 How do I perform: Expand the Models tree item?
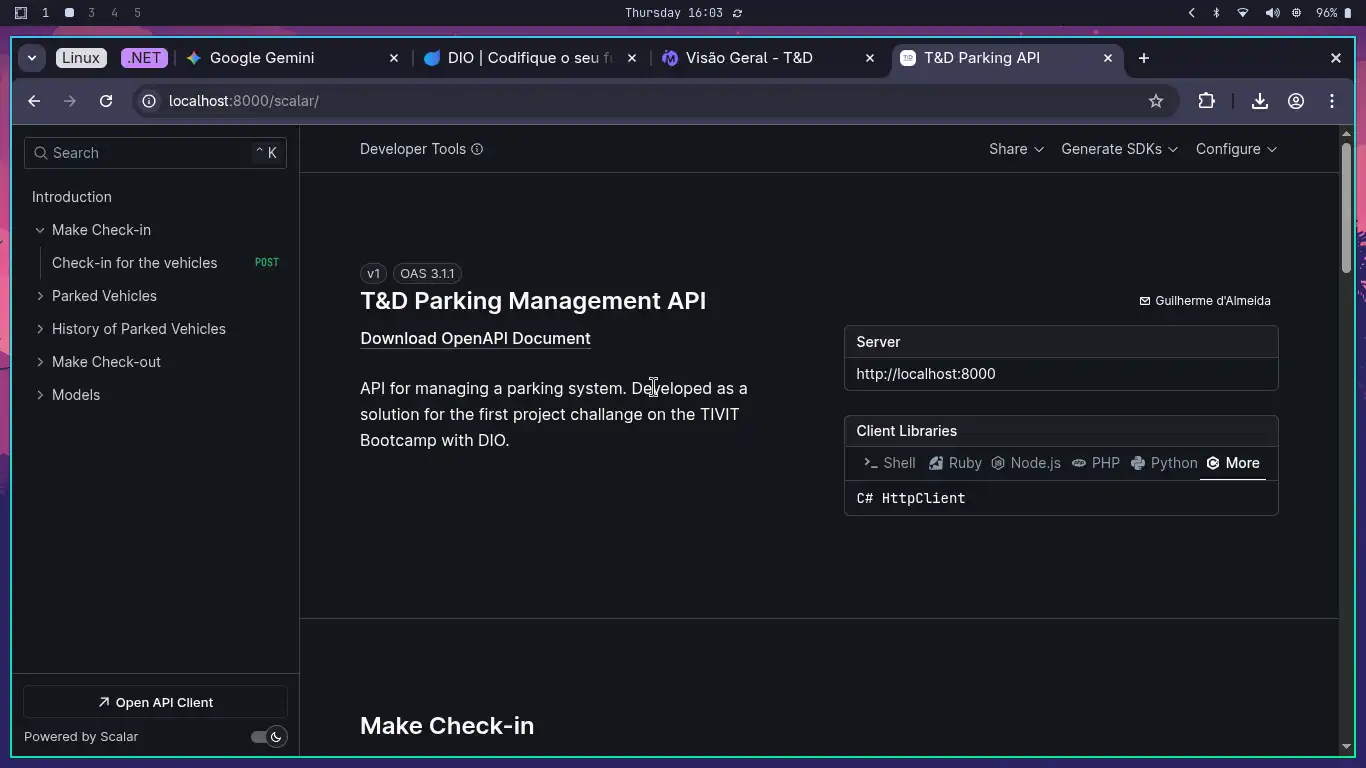[40, 395]
